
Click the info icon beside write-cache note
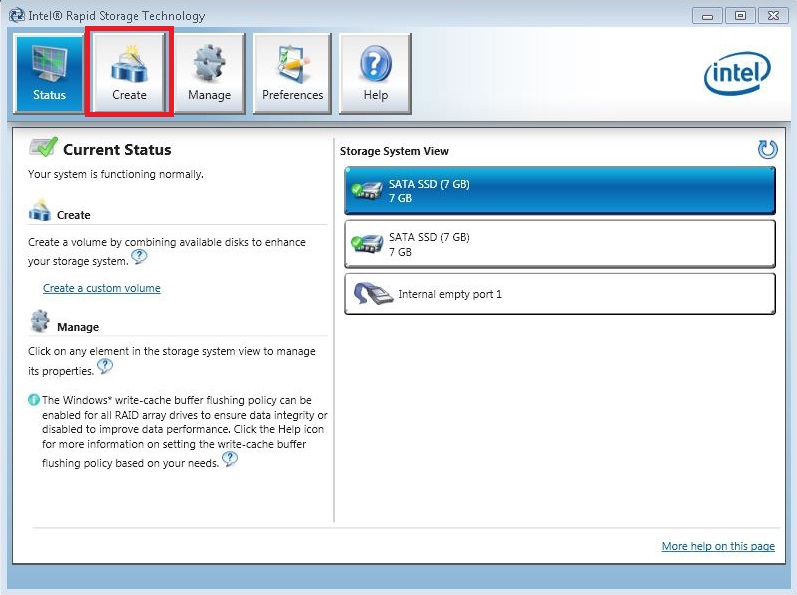coord(34,400)
